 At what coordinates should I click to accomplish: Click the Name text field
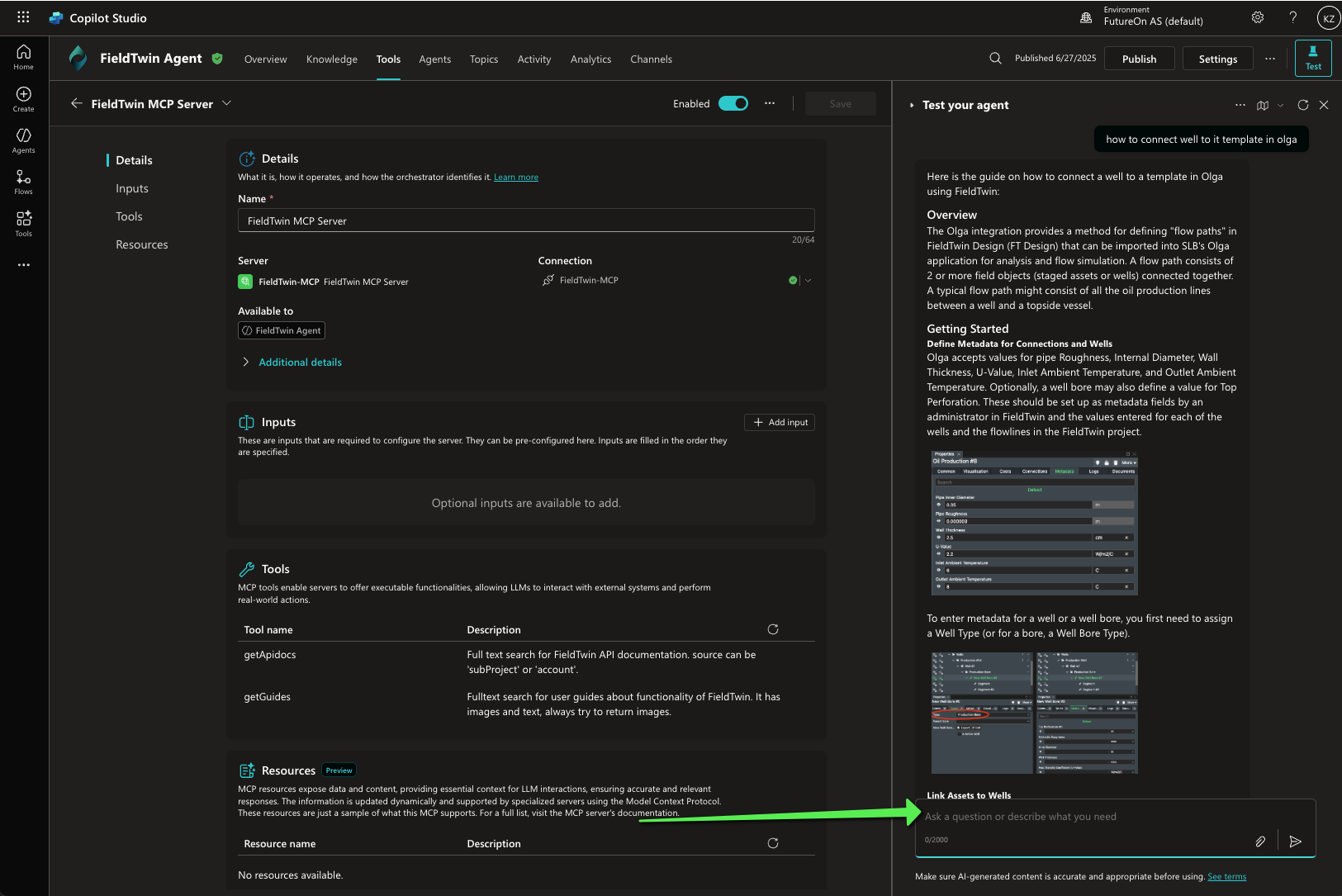[x=526, y=220]
